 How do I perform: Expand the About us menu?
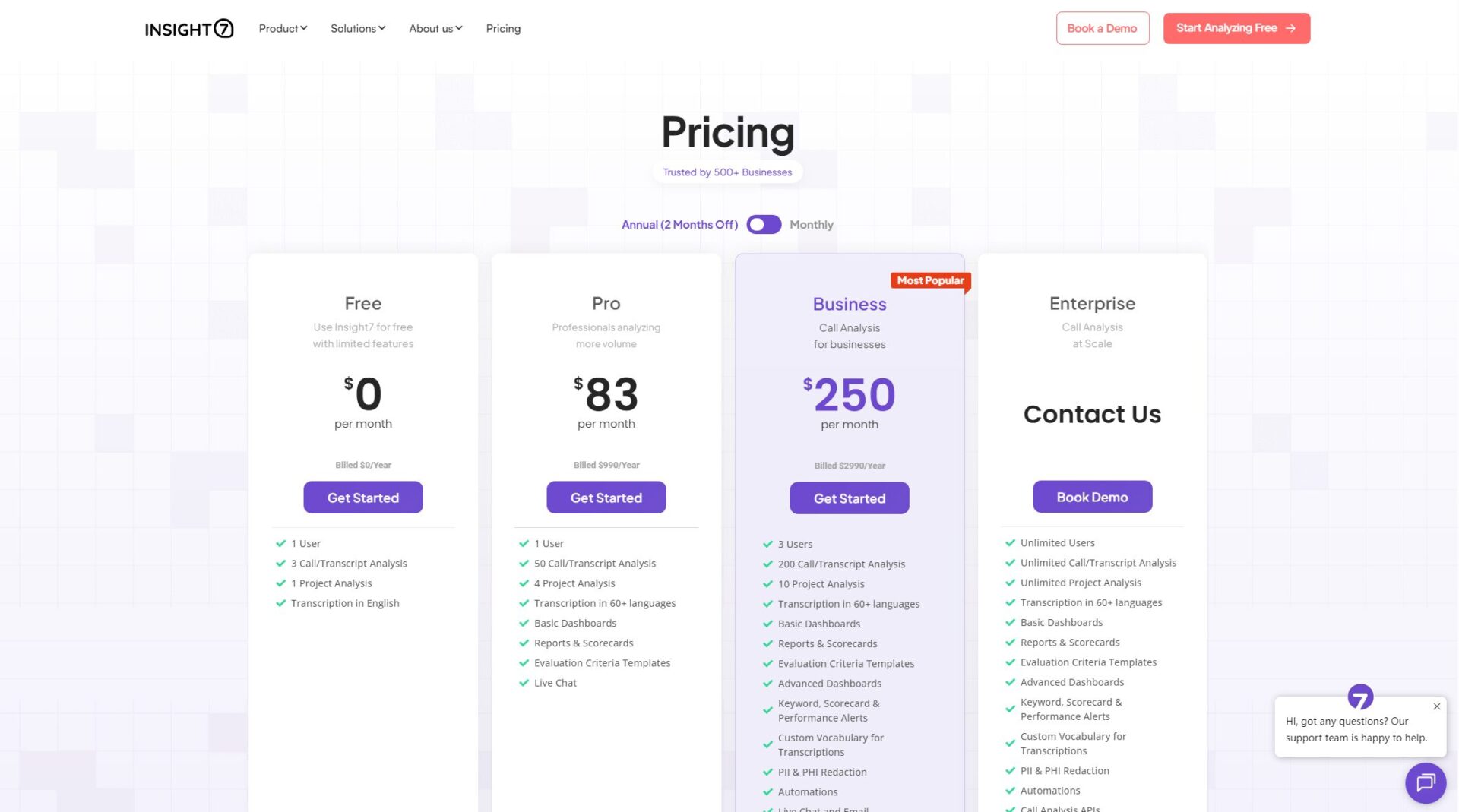pos(435,29)
